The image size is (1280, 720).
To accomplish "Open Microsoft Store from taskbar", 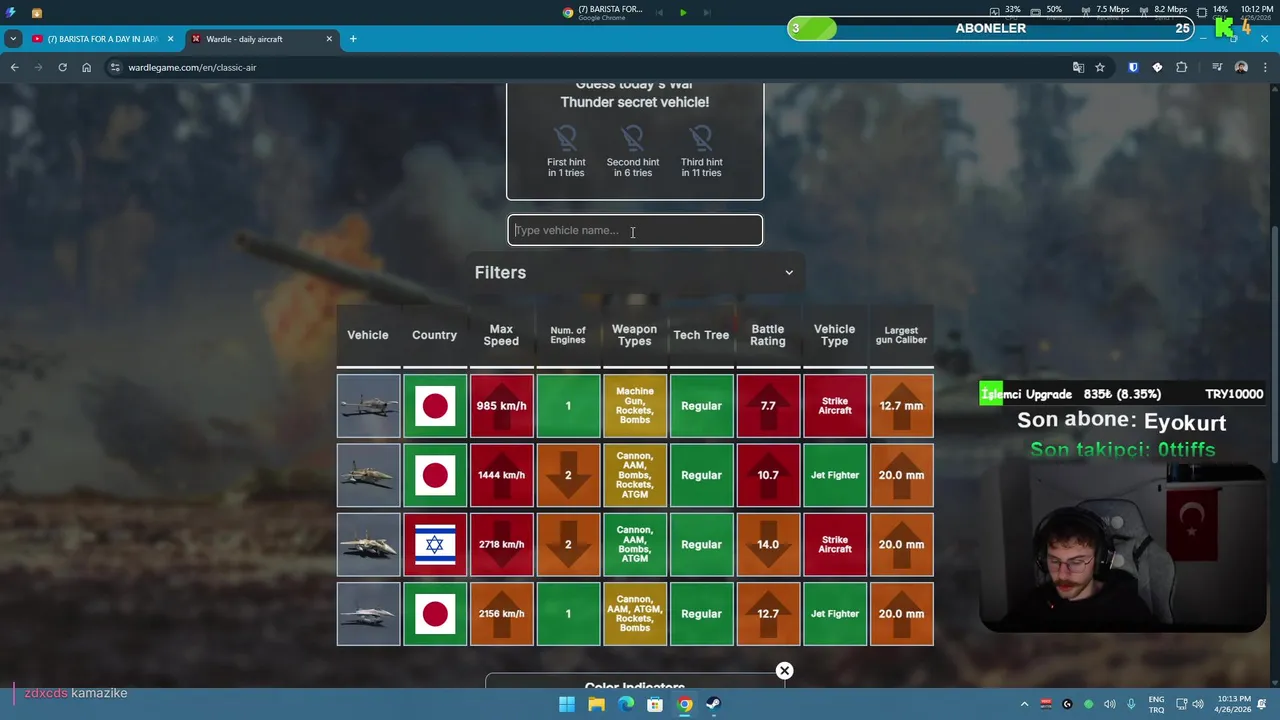I will coord(655,704).
